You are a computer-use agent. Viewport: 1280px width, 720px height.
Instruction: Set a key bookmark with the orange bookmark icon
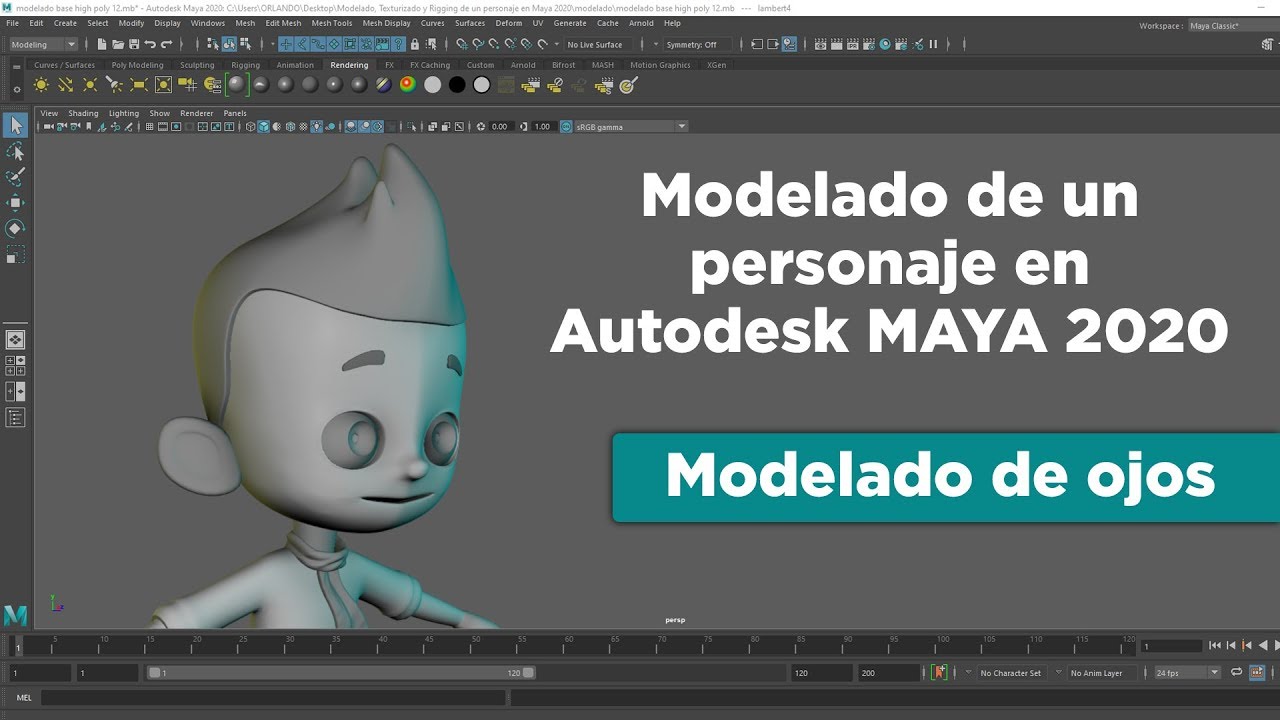tap(939, 673)
